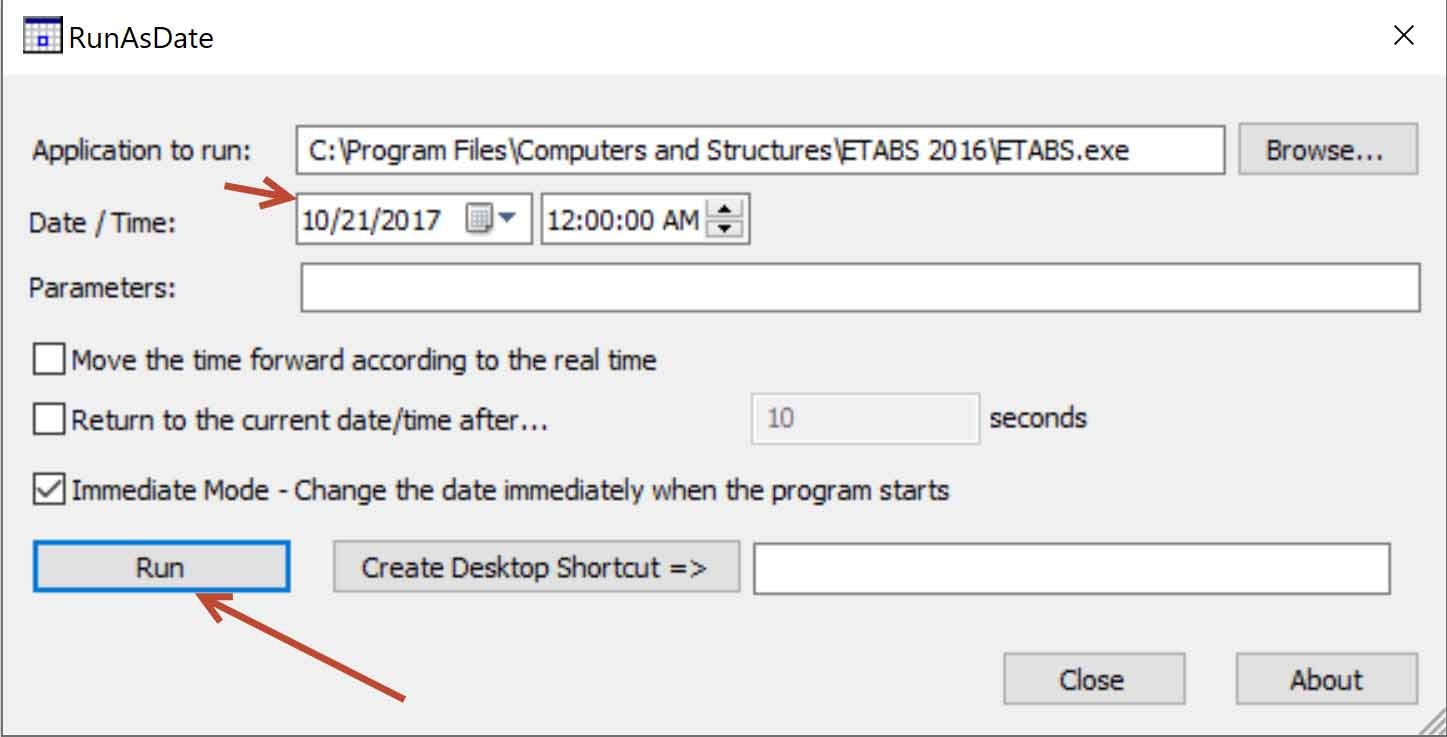Click Create Desktop Shortcut button
Viewport: 1447px width, 737px height.
[x=537, y=566]
